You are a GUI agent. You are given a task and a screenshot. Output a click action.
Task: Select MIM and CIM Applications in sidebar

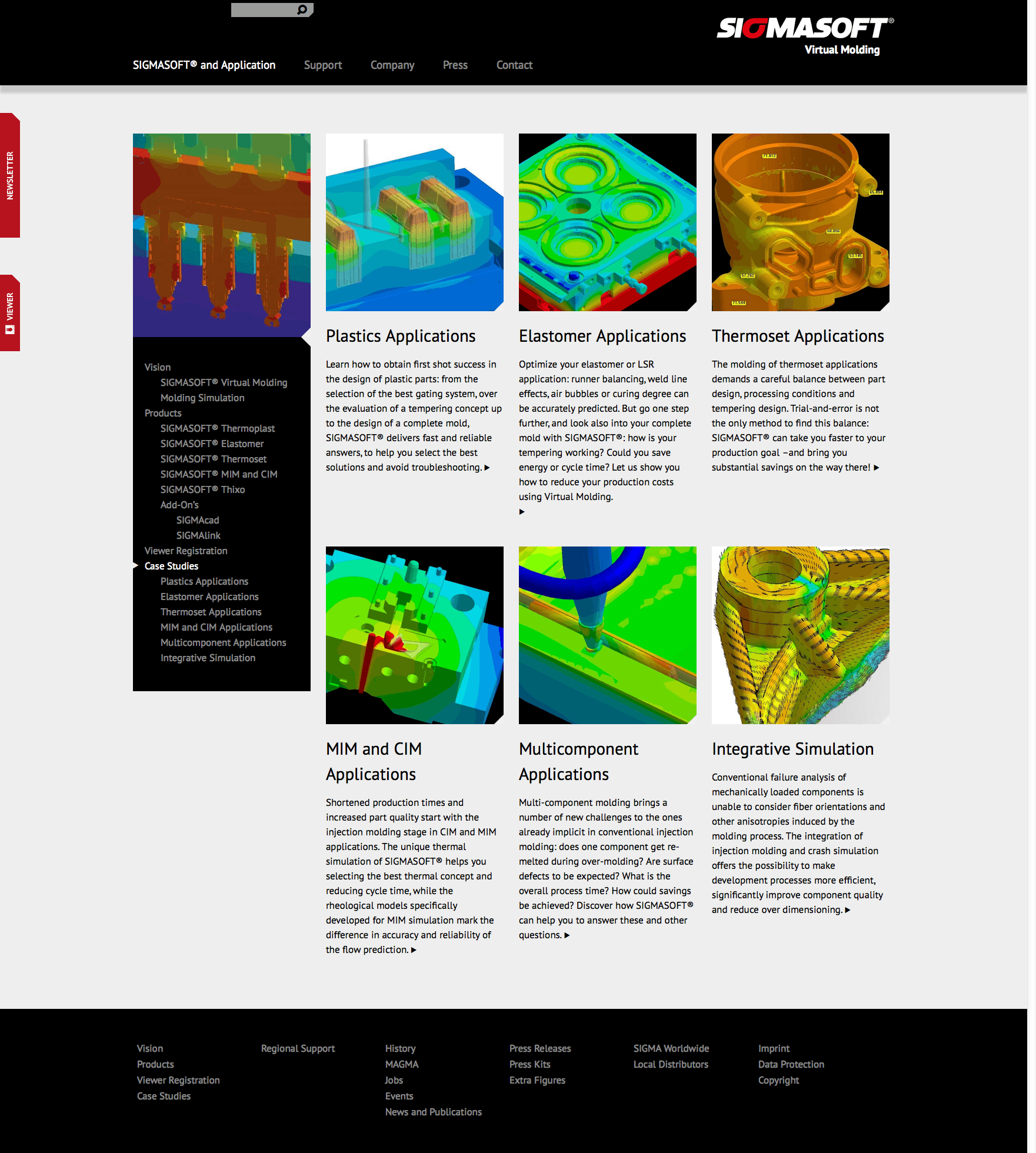click(x=216, y=627)
